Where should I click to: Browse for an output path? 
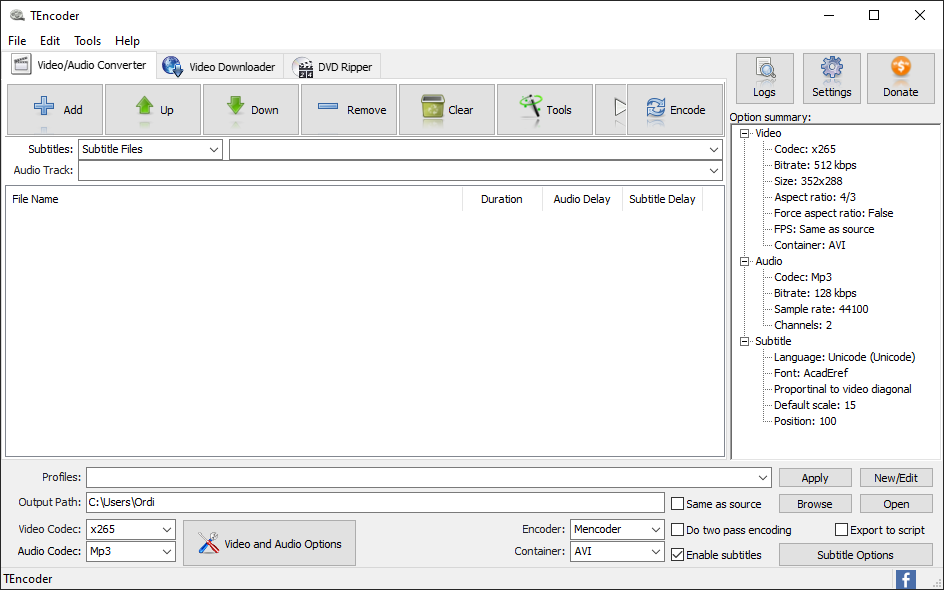coord(815,504)
